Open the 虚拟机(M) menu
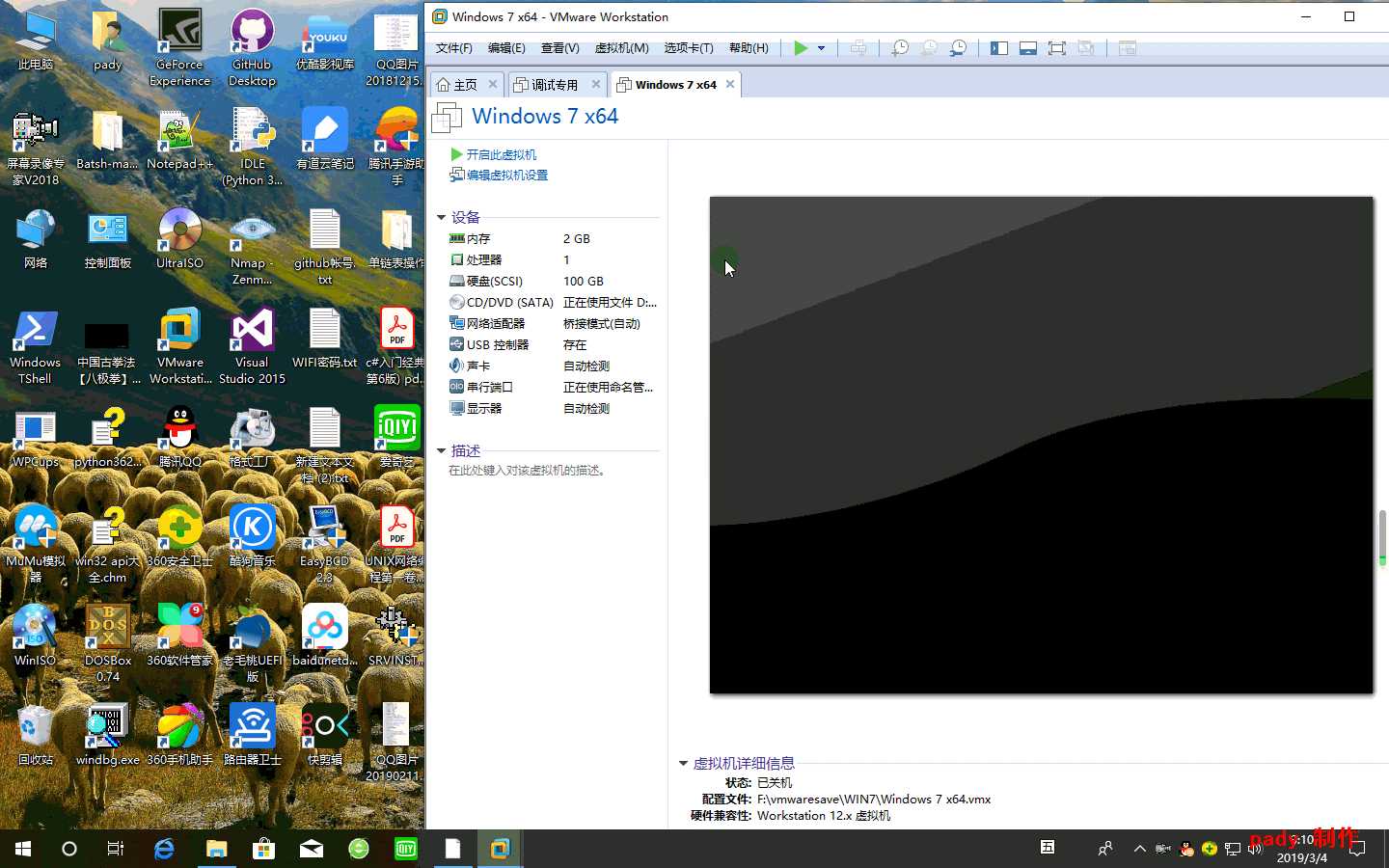The width and height of the screenshot is (1389, 868). (621, 48)
